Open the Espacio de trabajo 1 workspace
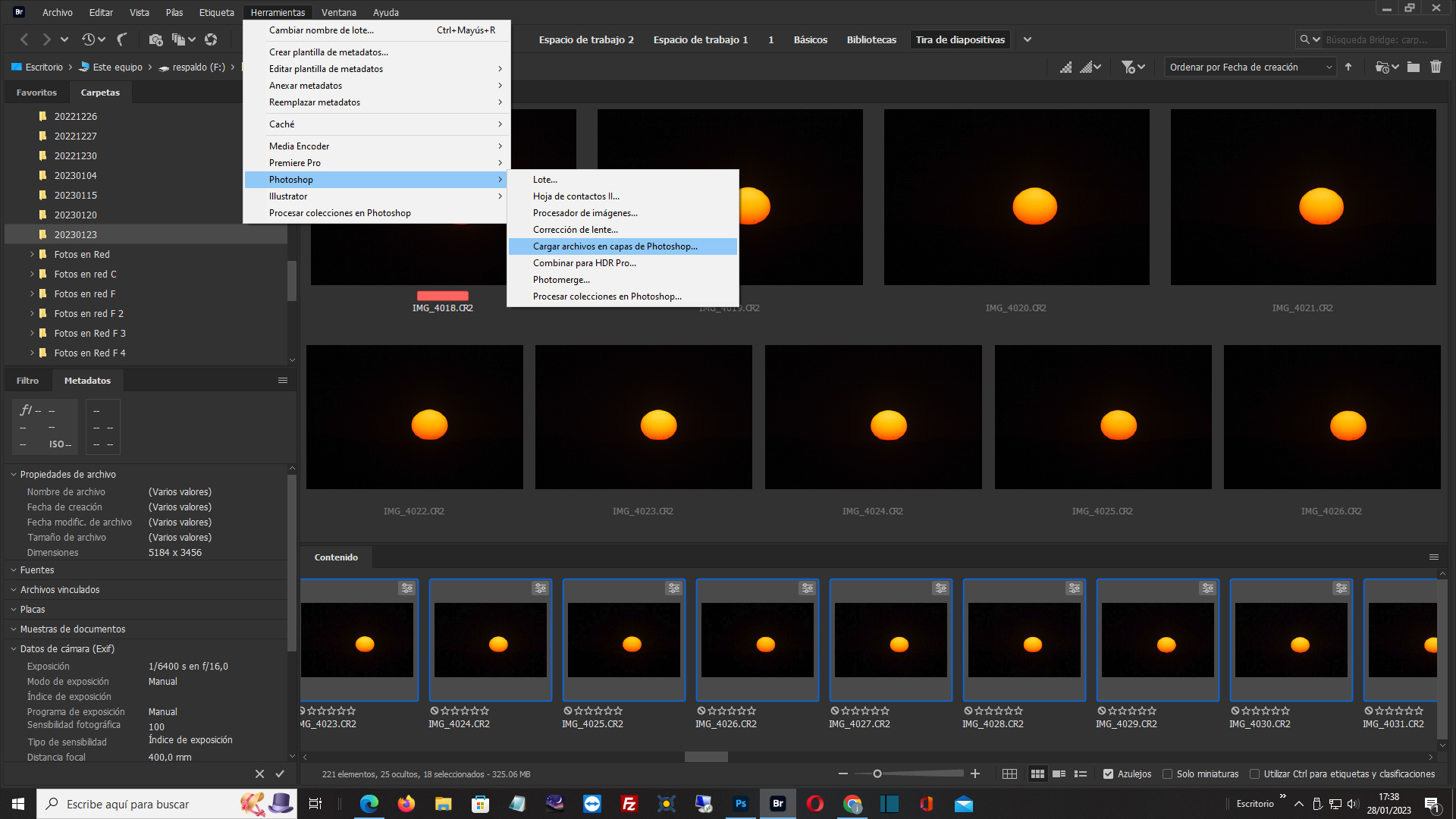Image resolution: width=1456 pixels, height=819 pixels. click(x=700, y=39)
